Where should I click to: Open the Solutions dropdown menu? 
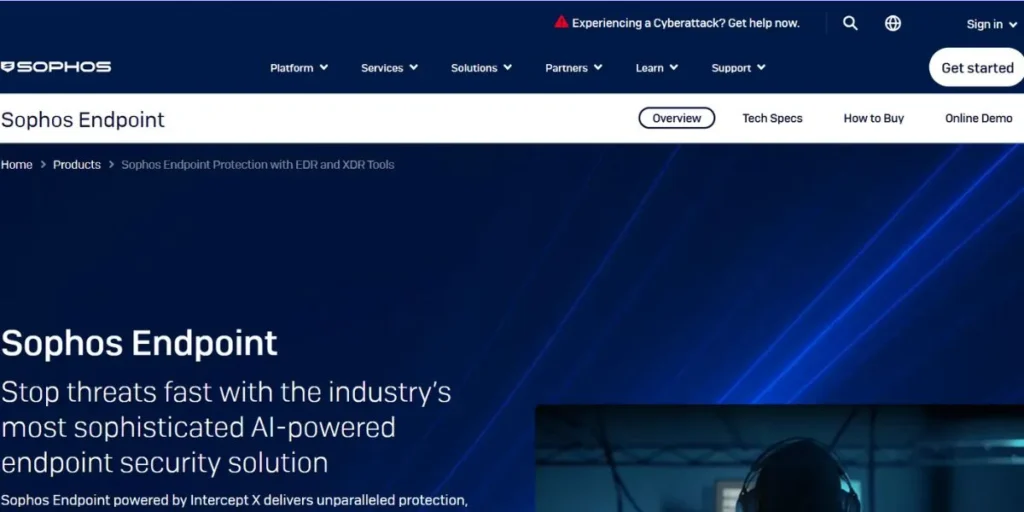point(481,68)
